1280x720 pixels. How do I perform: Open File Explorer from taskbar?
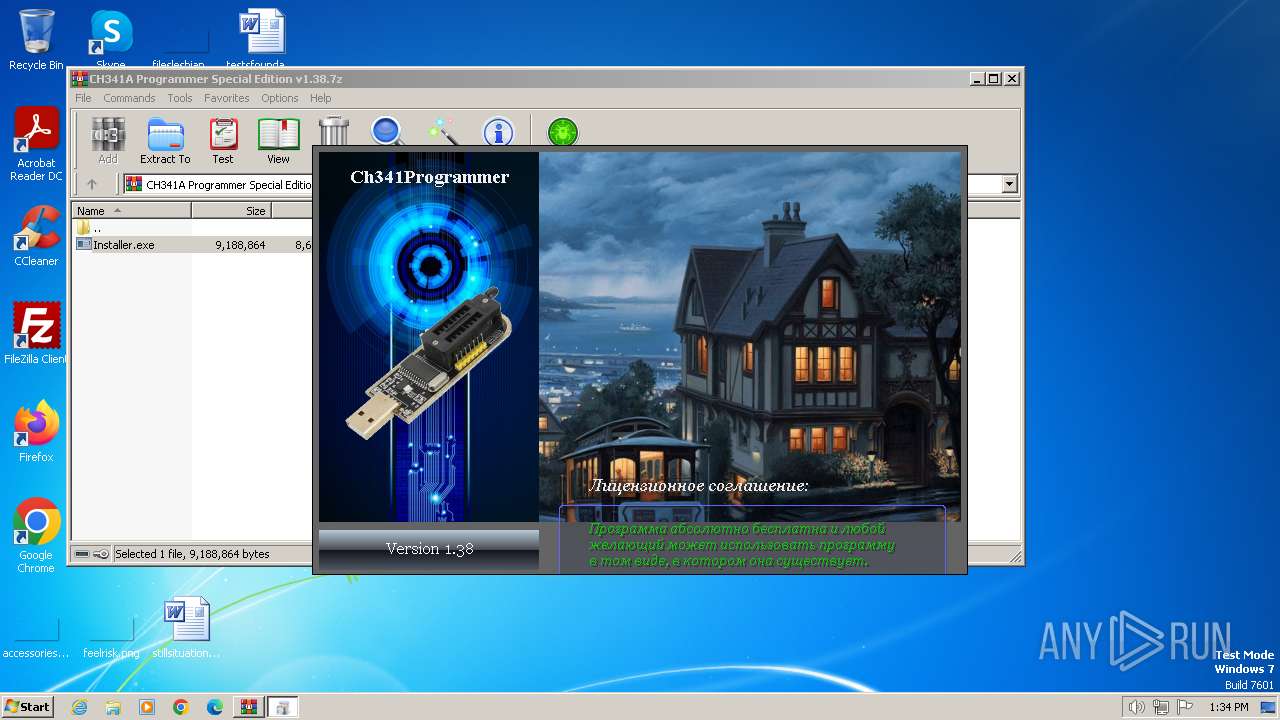(113, 707)
